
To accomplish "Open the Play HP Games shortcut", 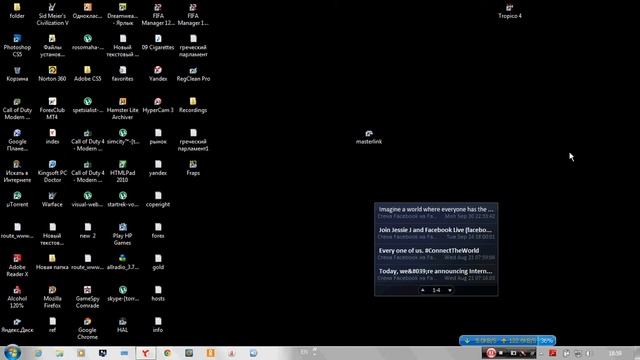I will tap(122, 234).
